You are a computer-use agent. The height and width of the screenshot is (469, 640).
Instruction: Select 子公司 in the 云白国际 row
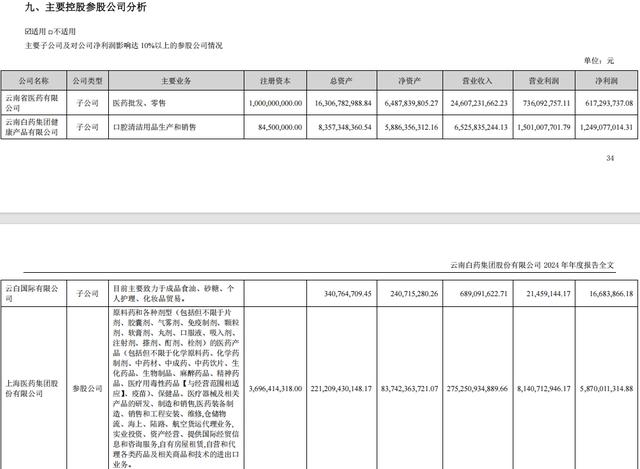[87, 293]
